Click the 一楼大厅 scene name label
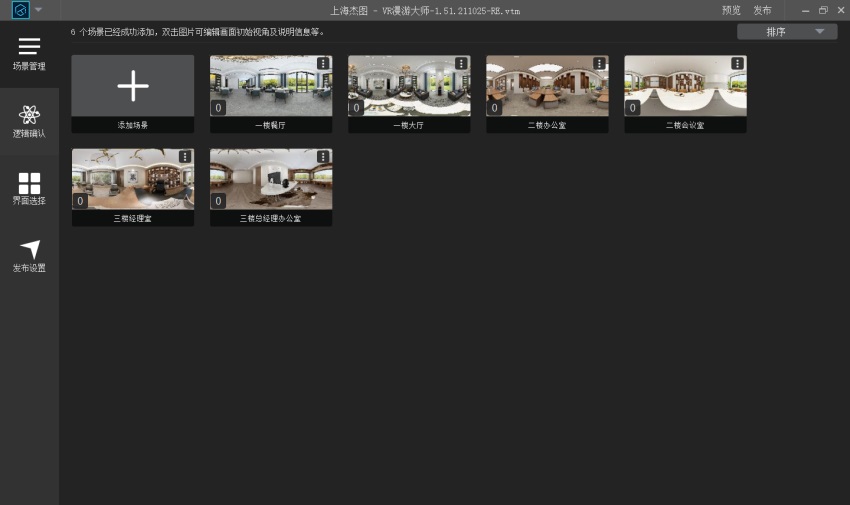This screenshot has height=505, width=850. [409, 125]
